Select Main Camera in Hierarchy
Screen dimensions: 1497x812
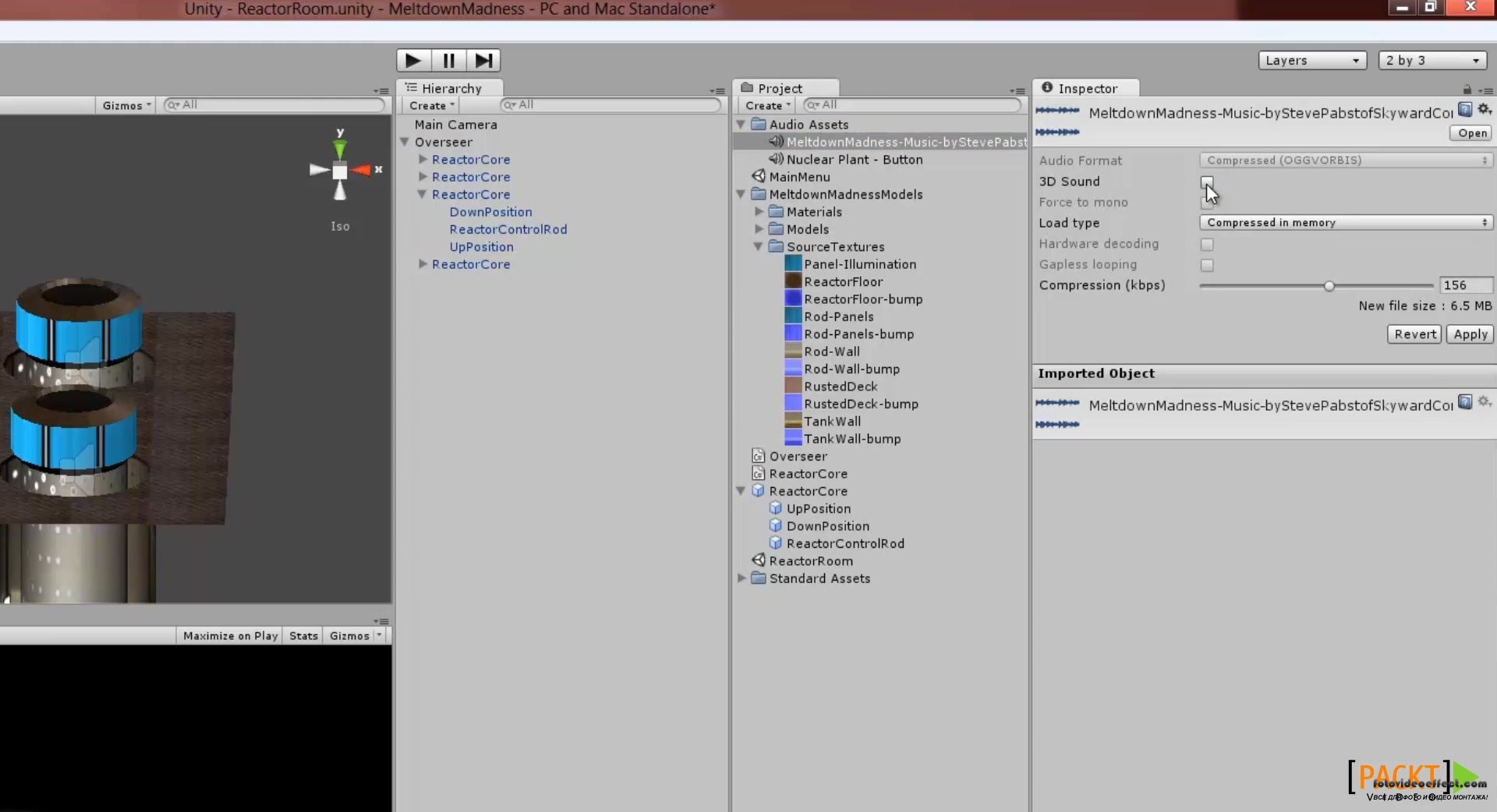[x=456, y=125]
